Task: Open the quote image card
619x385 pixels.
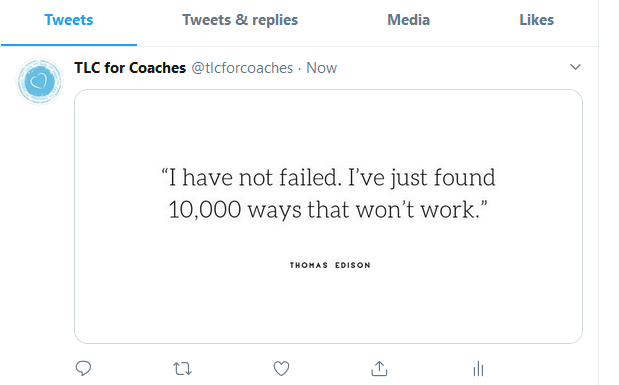Action: click(328, 216)
